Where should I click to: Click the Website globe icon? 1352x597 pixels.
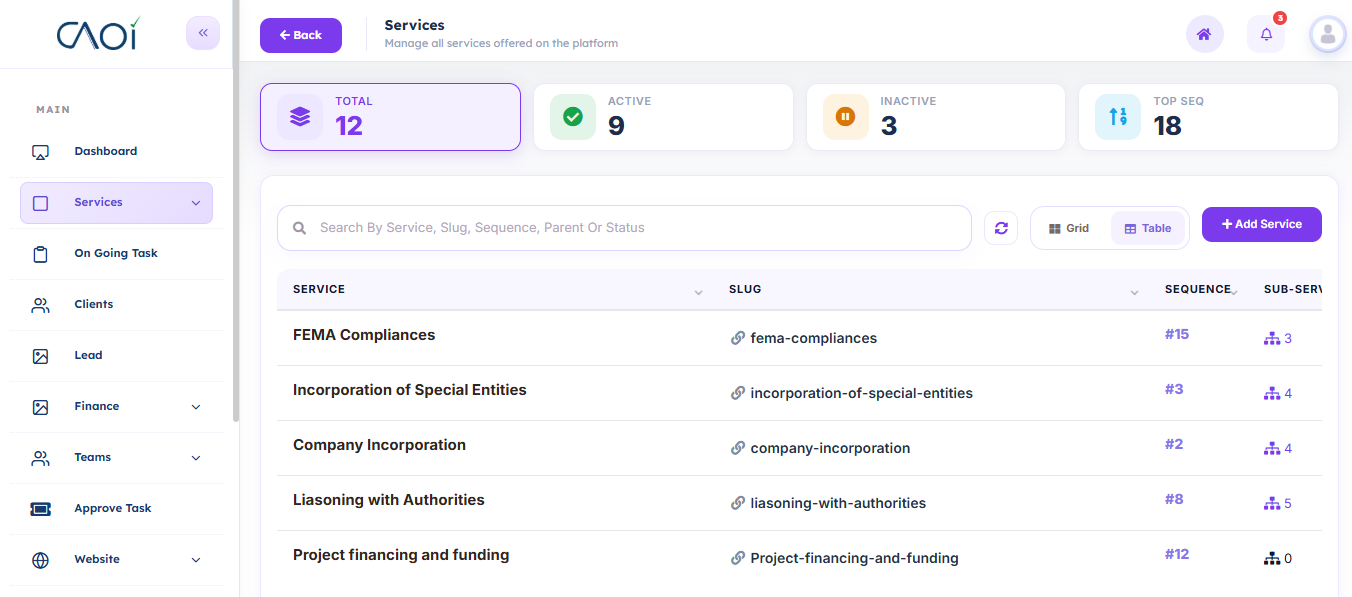point(40,560)
